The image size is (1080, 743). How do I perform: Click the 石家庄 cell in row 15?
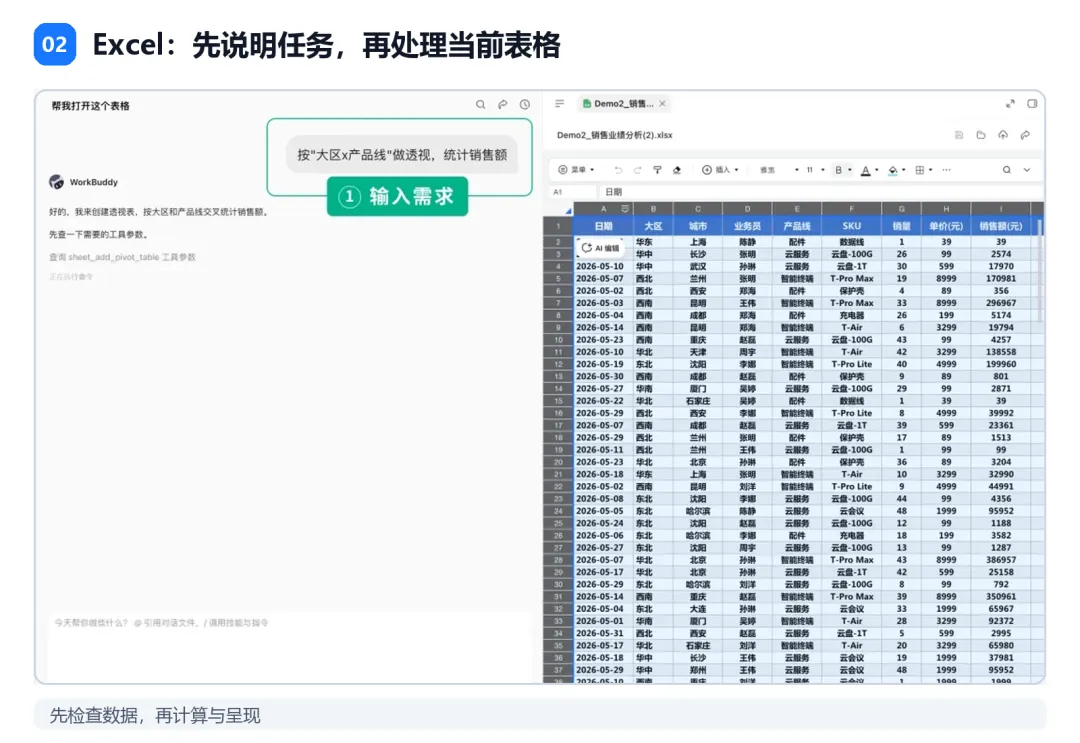(x=698, y=401)
